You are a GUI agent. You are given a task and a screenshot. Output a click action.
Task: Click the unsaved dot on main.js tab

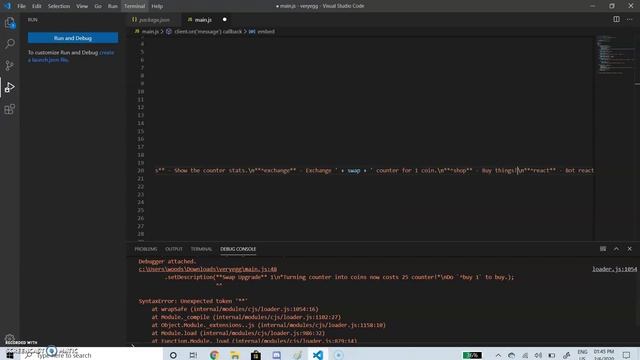224,20
